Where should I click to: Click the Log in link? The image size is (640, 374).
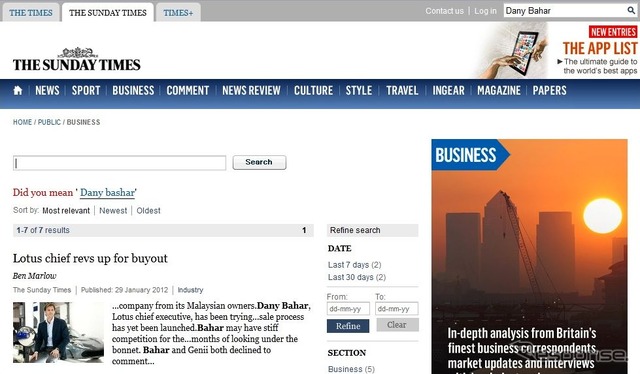point(485,11)
